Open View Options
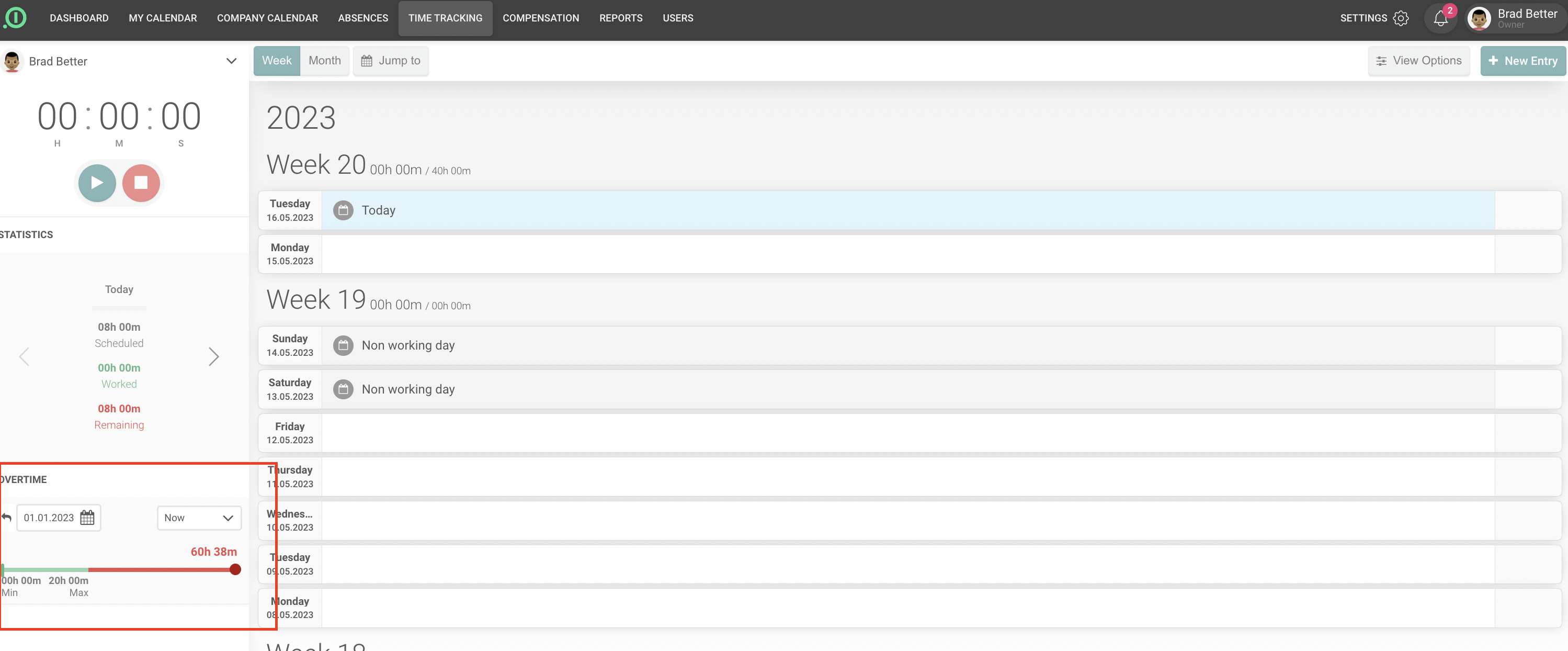Image resolution: width=1568 pixels, height=651 pixels. 1419,60
